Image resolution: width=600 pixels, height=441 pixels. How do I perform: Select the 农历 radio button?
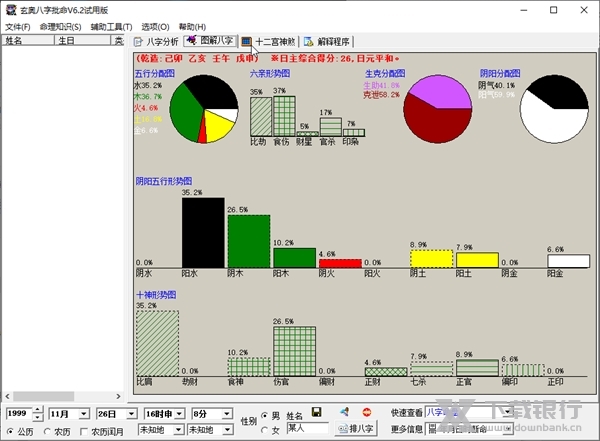48,431
